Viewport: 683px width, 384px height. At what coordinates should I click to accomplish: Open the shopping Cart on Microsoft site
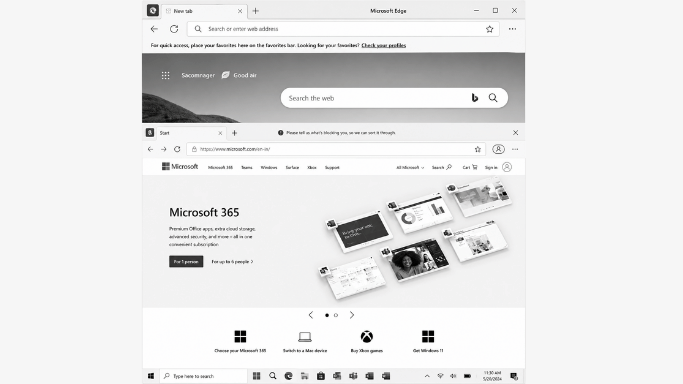tap(470, 167)
